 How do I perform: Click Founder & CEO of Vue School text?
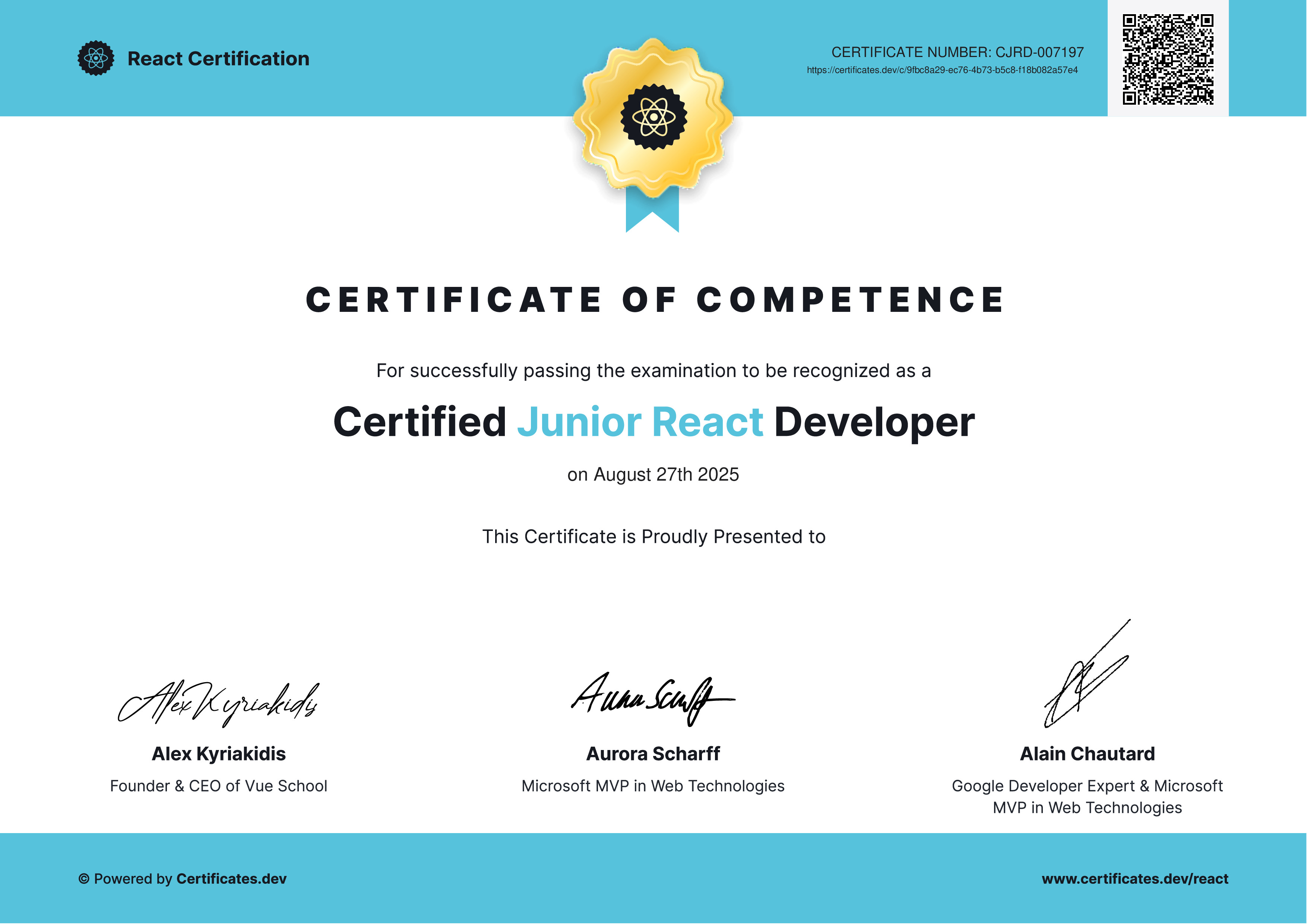pyautogui.click(x=219, y=786)
